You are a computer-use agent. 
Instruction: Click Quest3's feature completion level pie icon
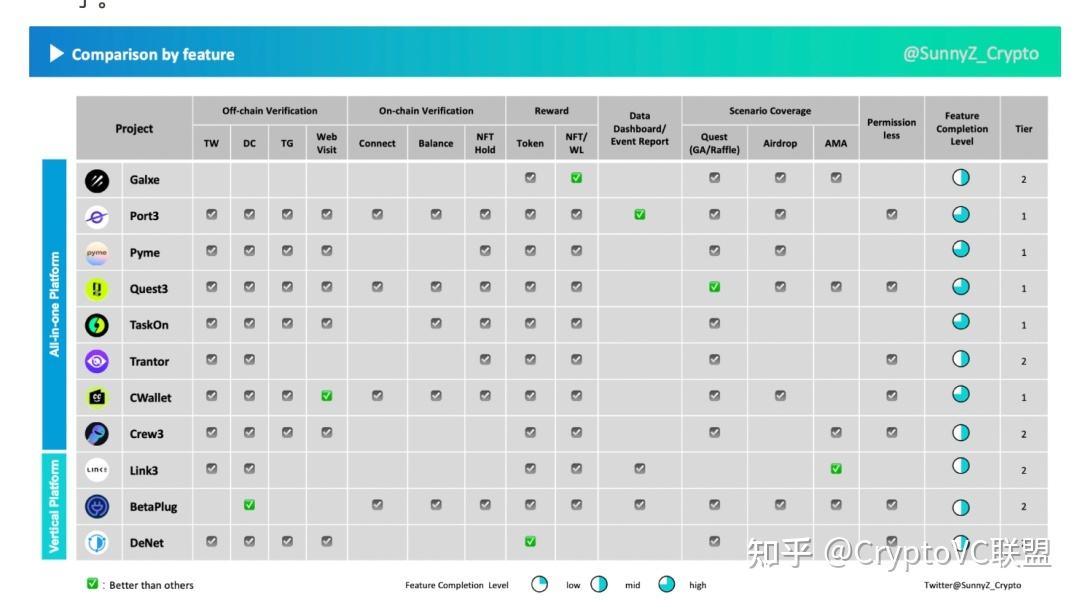coord(961,287)
